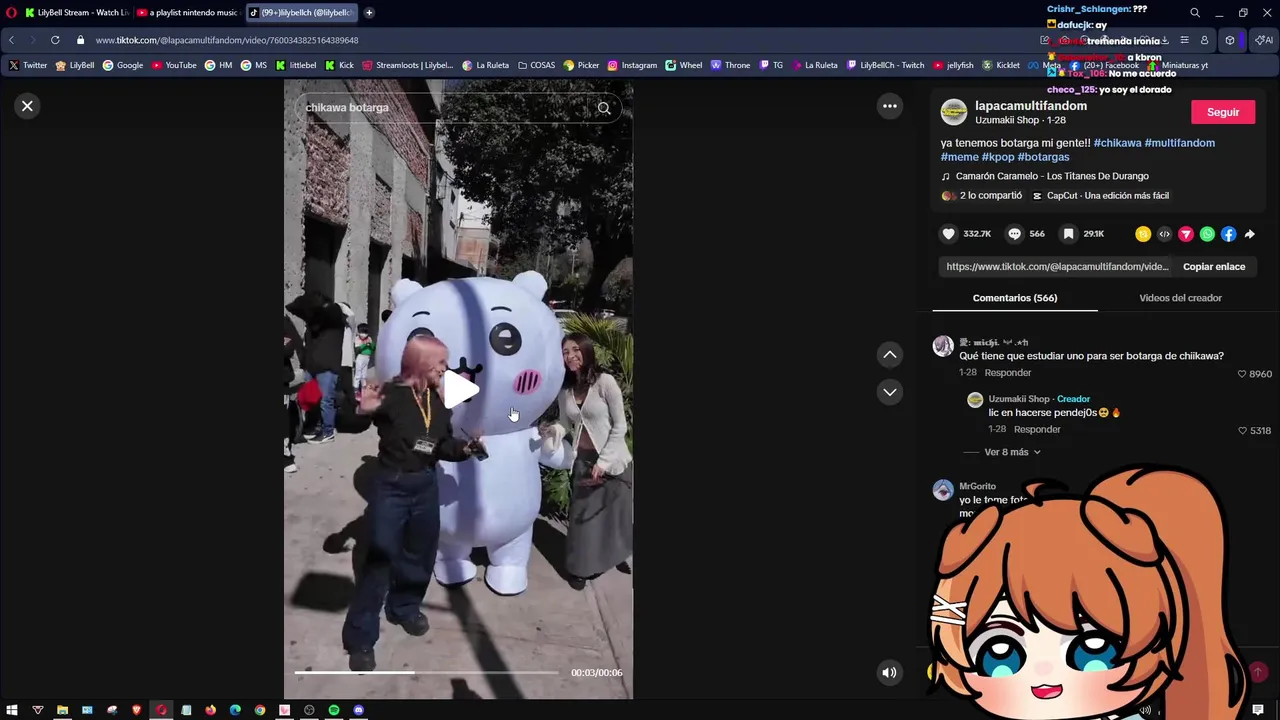
Task: Select the Comentarios (566) tab
Action: [1015, 298]
